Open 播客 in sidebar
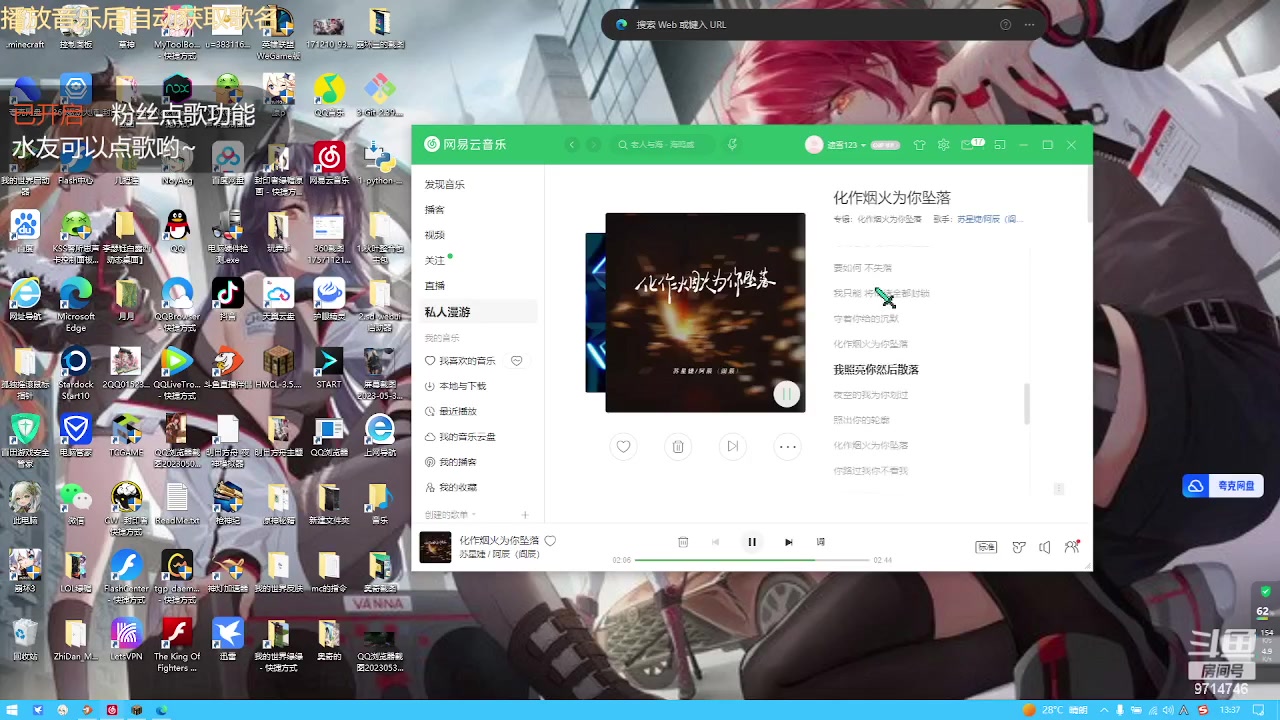Screen dimensions: 1280x720 coord(434,210)
